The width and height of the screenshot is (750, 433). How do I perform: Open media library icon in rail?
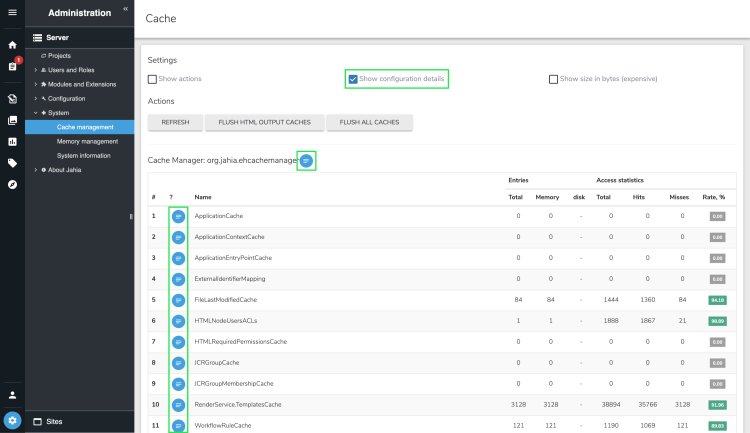pos(12,120)
